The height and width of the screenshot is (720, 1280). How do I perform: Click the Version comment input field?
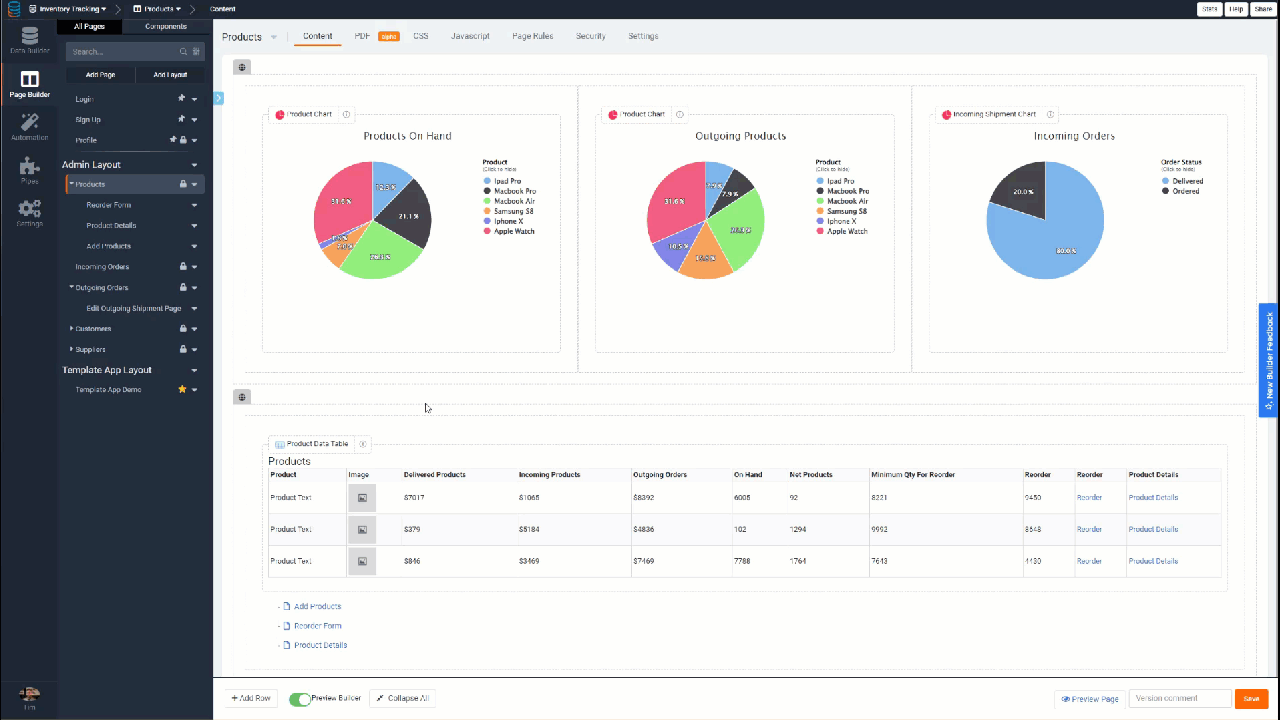1179,699
